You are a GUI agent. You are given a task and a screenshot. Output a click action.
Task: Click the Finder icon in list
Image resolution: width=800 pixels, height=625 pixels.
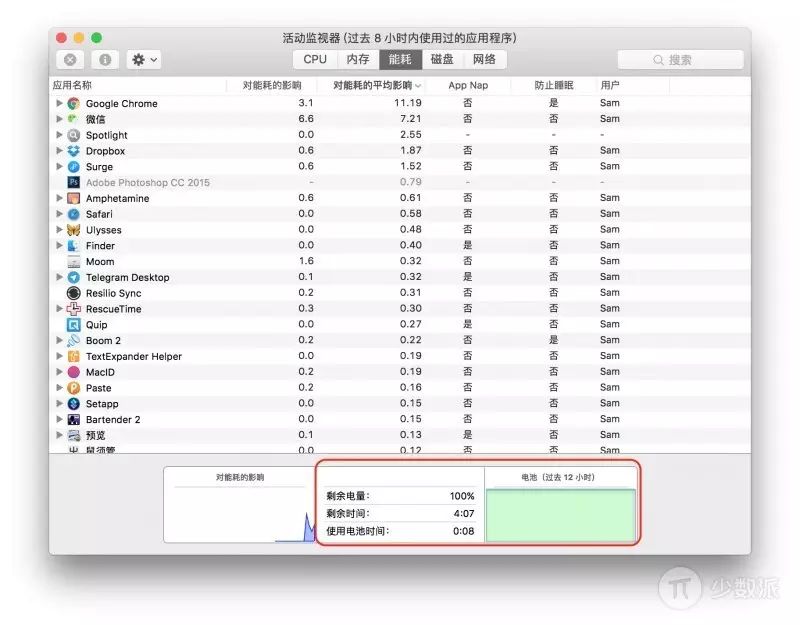tap(73, 246)
